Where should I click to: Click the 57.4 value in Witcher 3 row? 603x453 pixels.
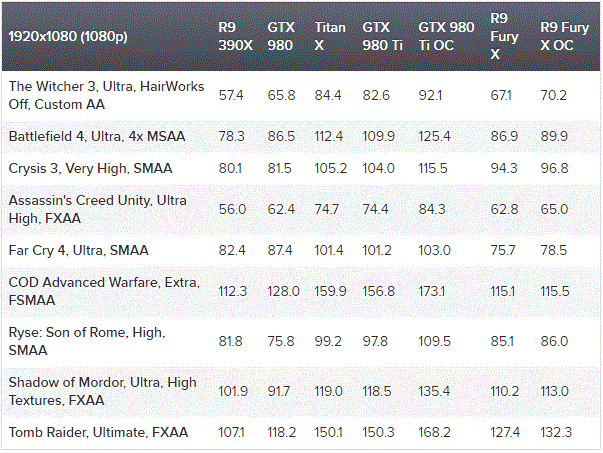(x=231, y=96)
